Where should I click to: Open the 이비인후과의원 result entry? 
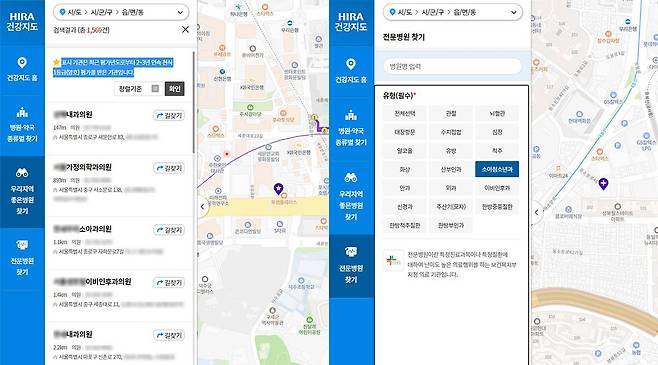[92, 282]
